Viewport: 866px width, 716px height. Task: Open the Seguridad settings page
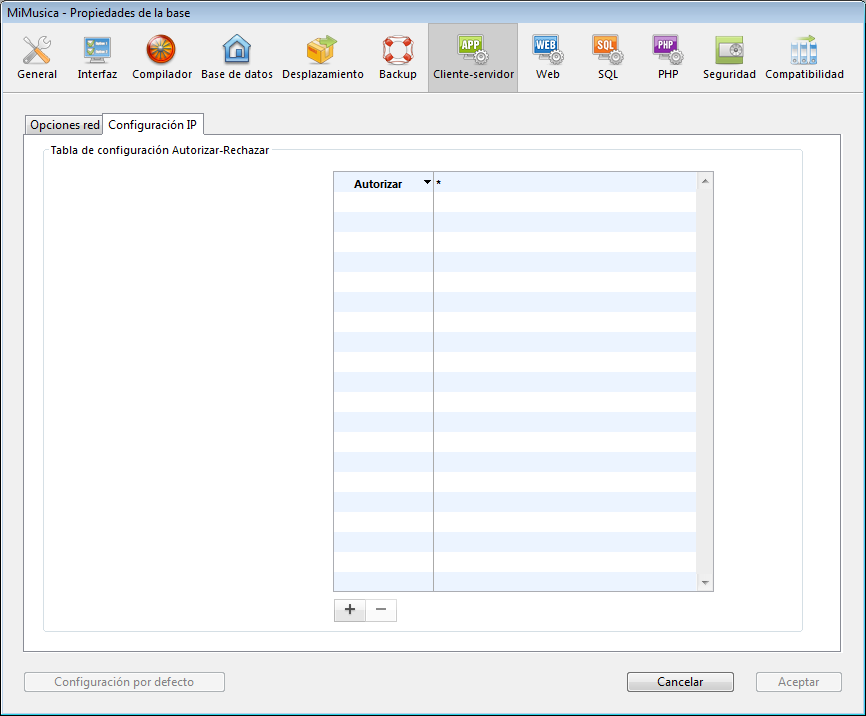[729, 57]
